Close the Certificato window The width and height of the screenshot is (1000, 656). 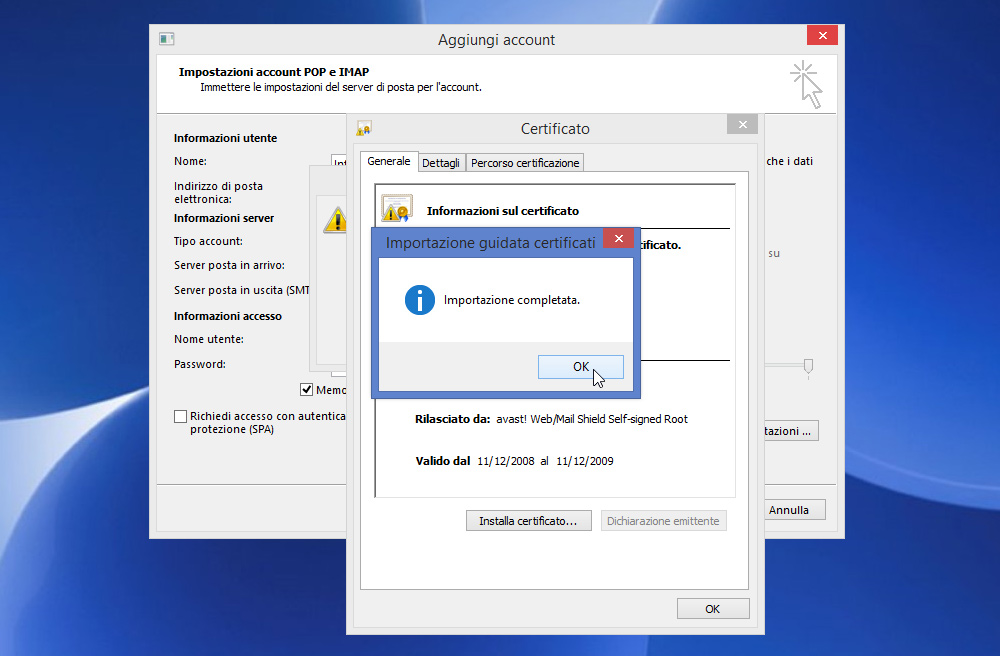coord(742,124)
